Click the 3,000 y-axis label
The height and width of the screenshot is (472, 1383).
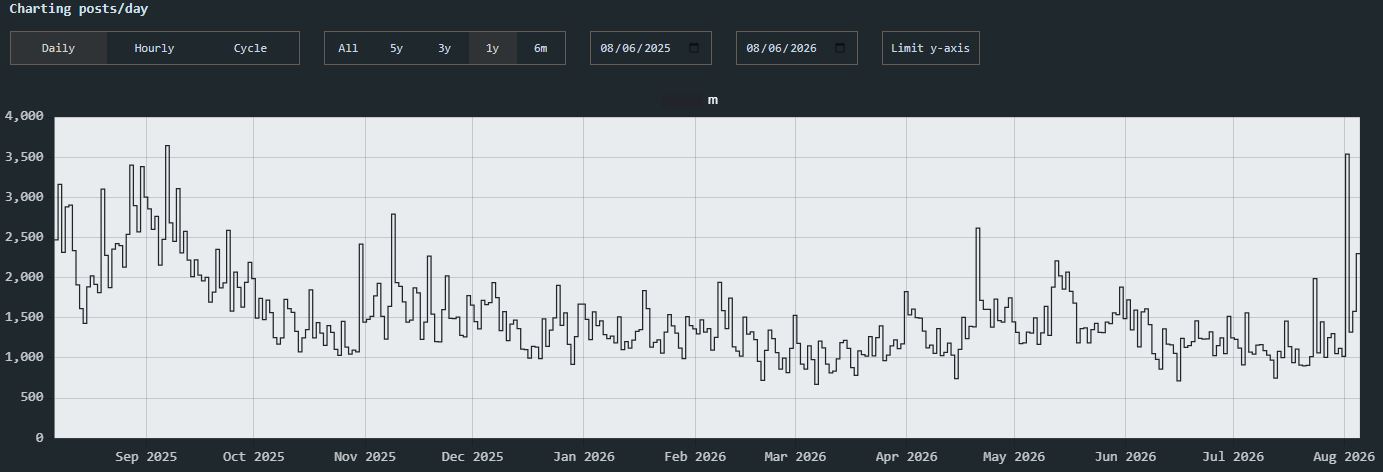pos(24,197)
